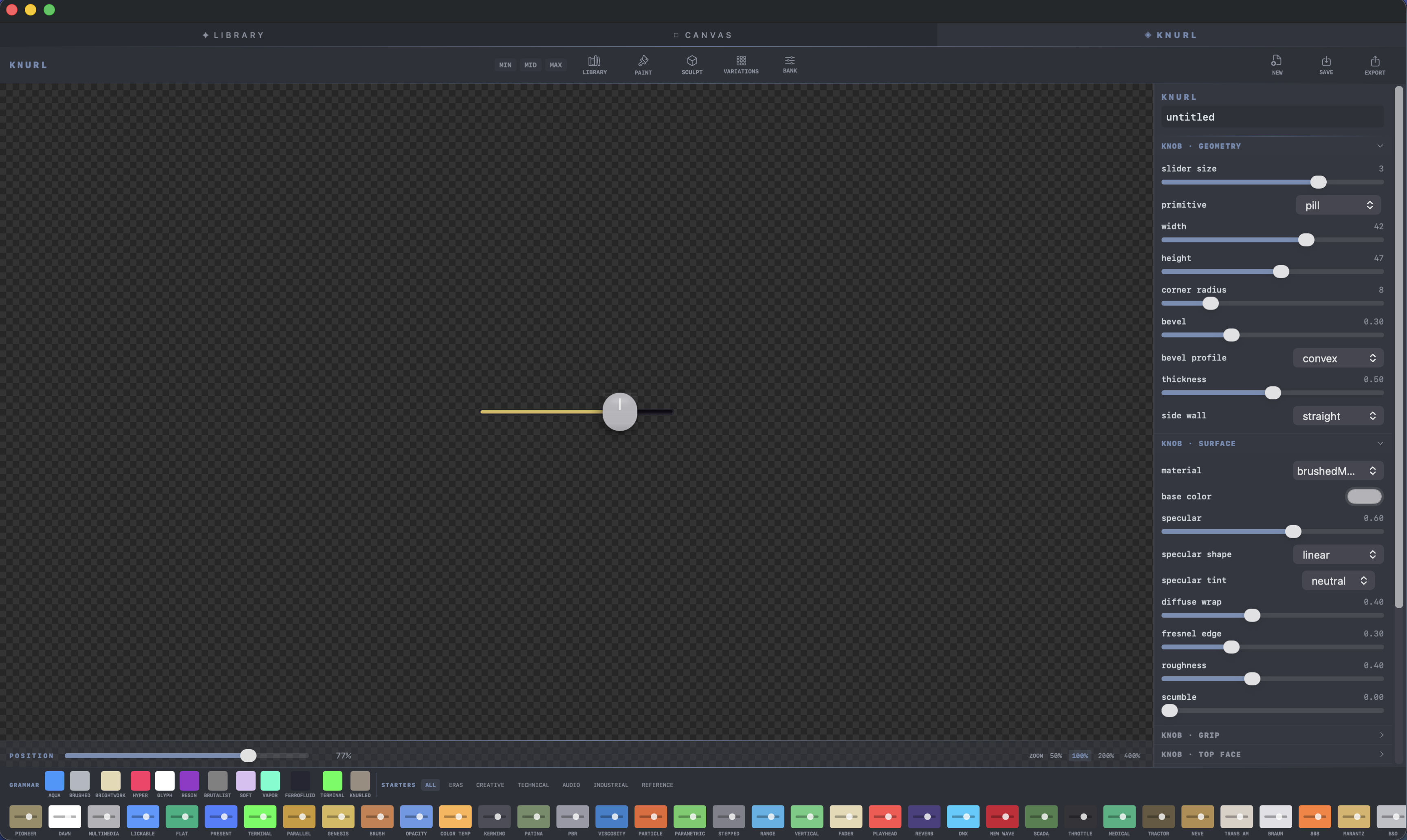Switch to the CANVAS tab
Screen dimensions: 1407x840
[702, 35]
